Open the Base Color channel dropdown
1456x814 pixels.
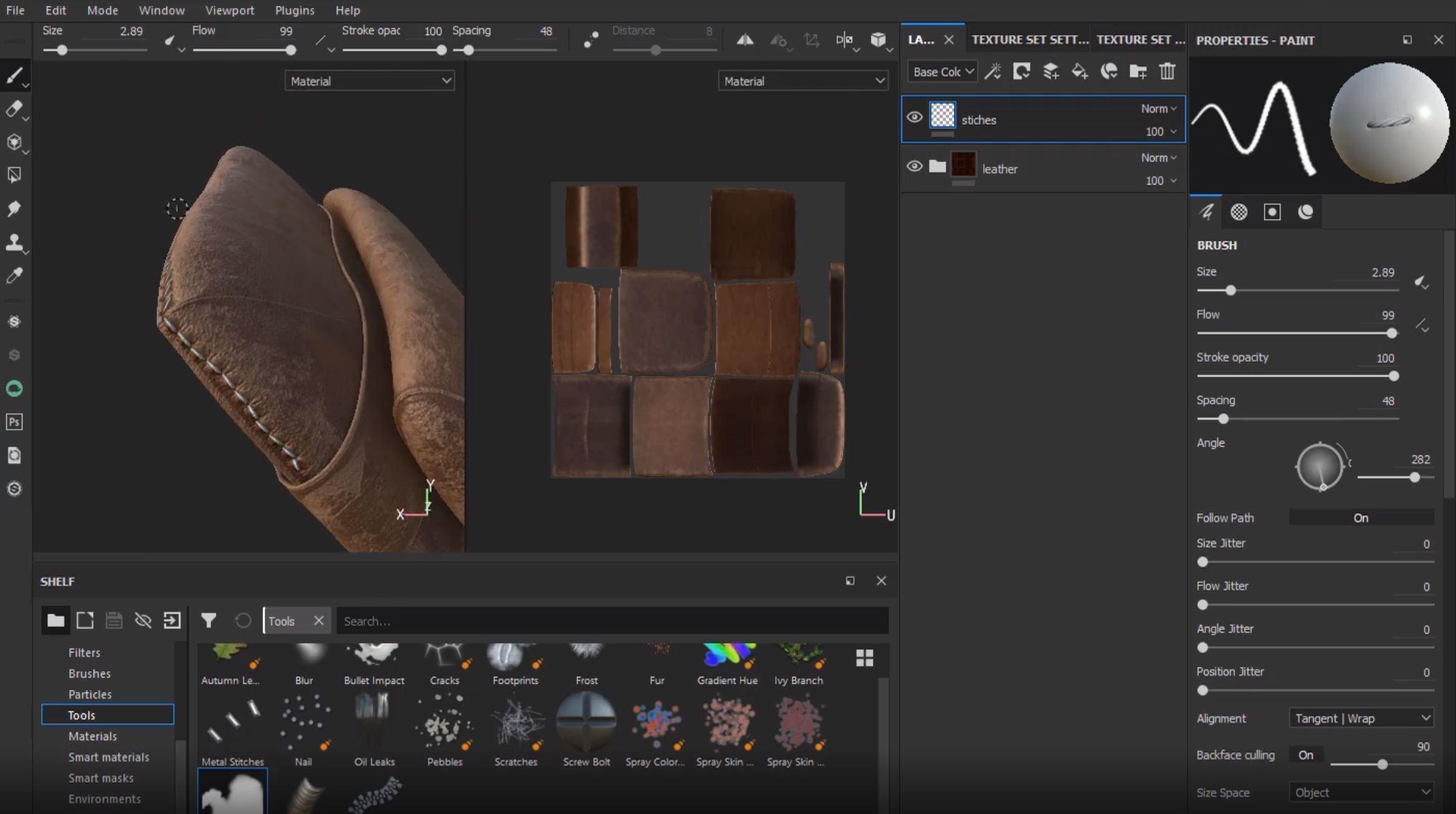coord(942,72)
